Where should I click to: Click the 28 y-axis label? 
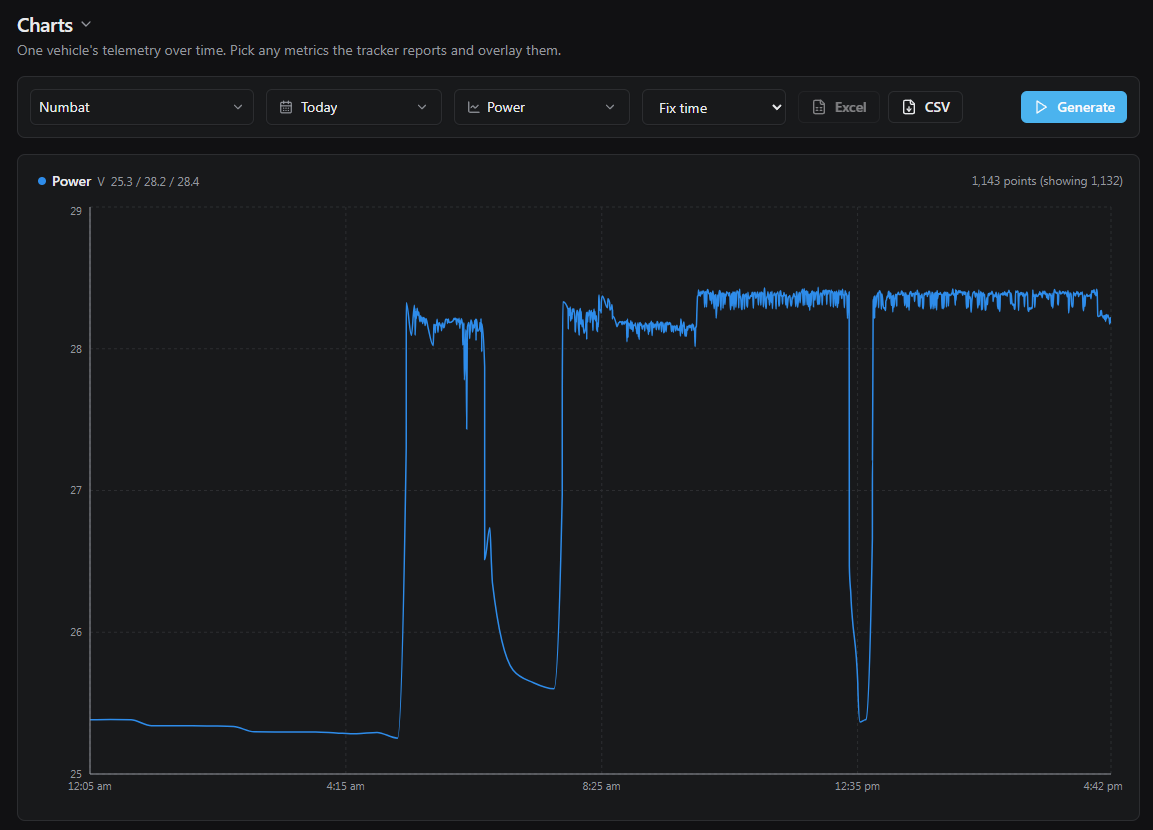pyautogui.click(x=76, y=349)
